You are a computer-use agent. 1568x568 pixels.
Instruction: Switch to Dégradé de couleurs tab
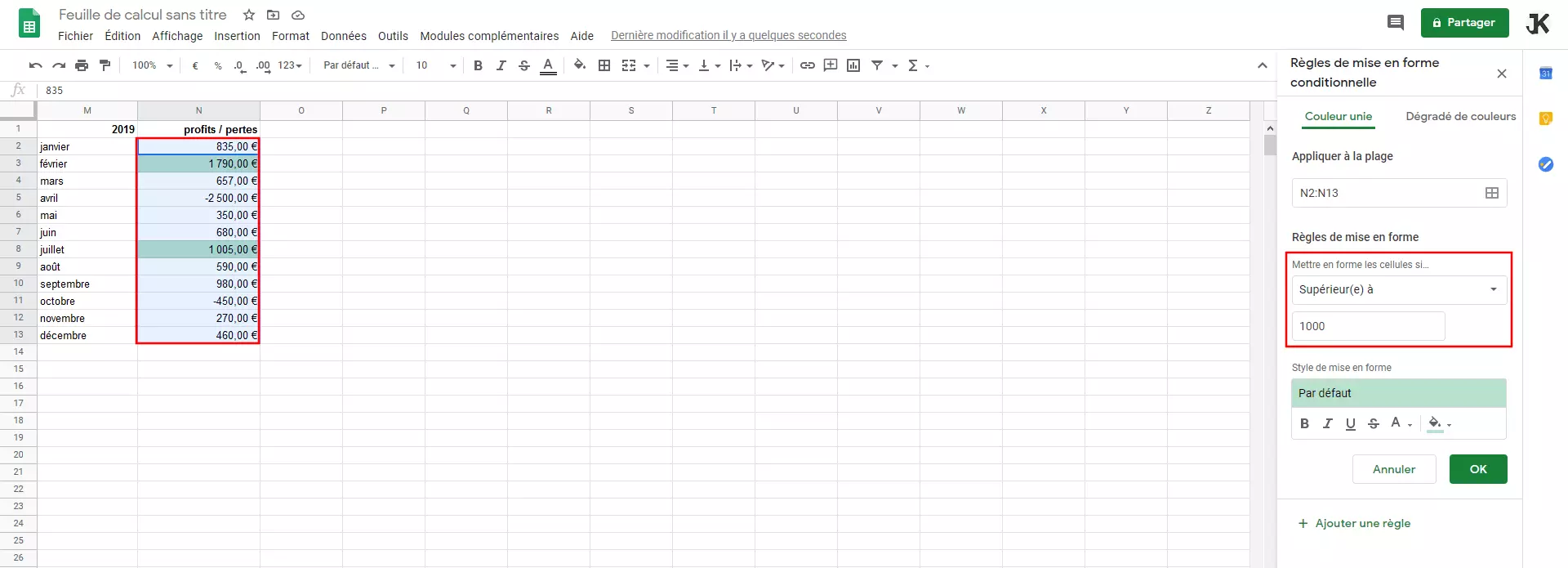[1461, 116]
